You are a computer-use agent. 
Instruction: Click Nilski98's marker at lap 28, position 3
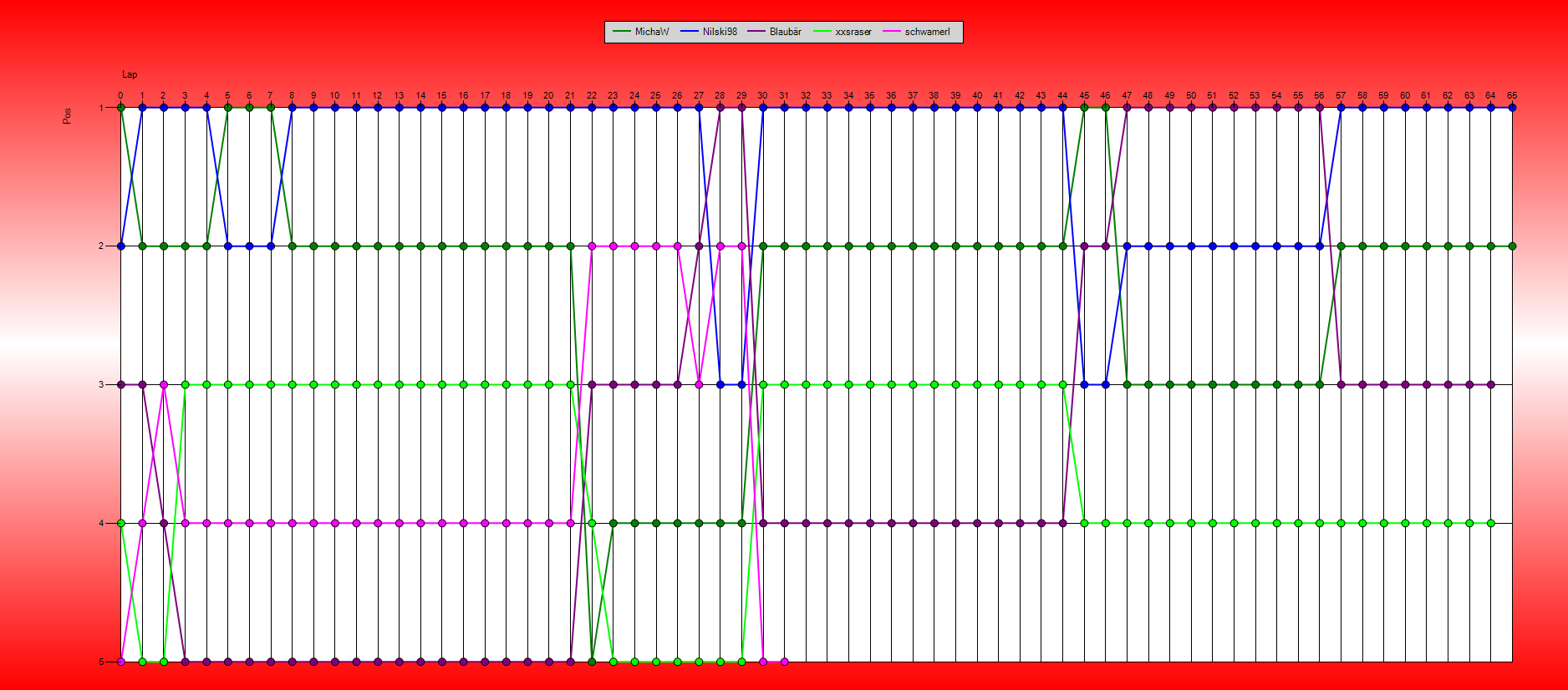[720, 385]
